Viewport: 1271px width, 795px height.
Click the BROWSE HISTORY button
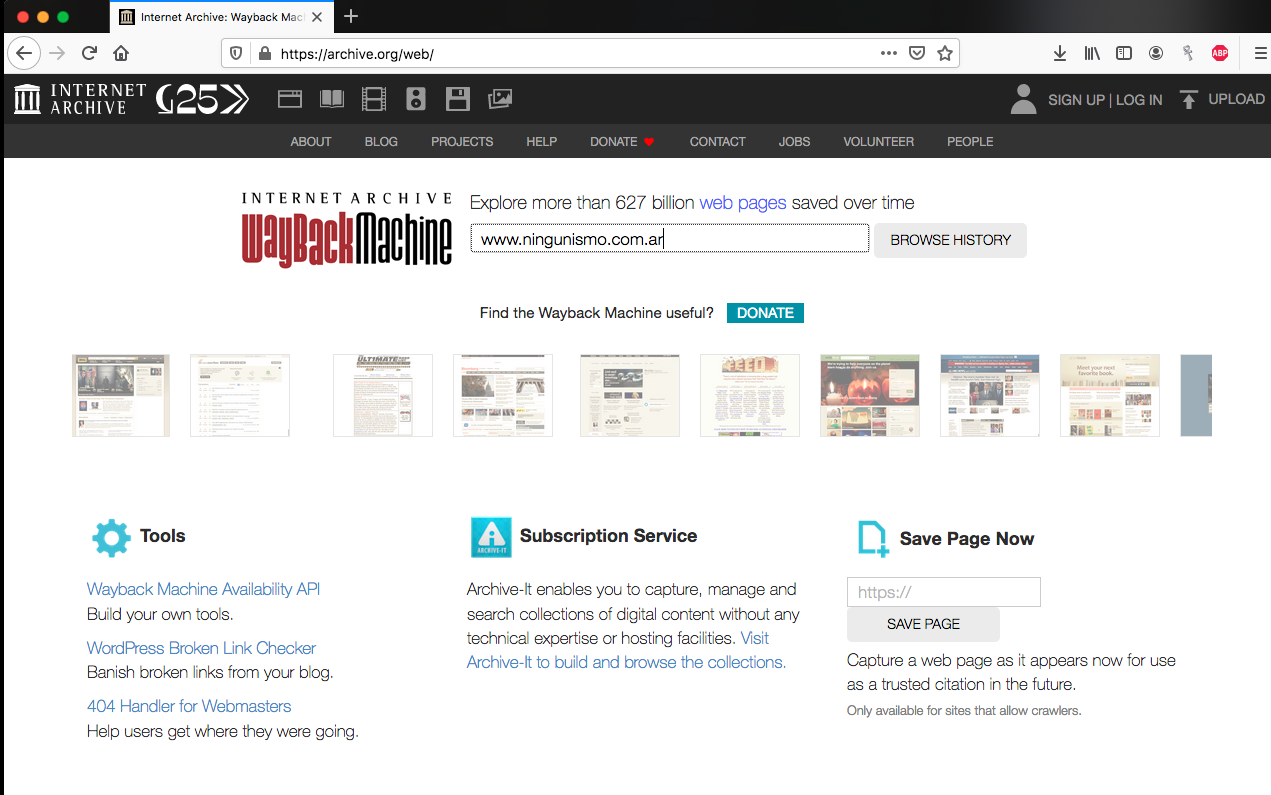pyautogui.click(x=950, y=240)
